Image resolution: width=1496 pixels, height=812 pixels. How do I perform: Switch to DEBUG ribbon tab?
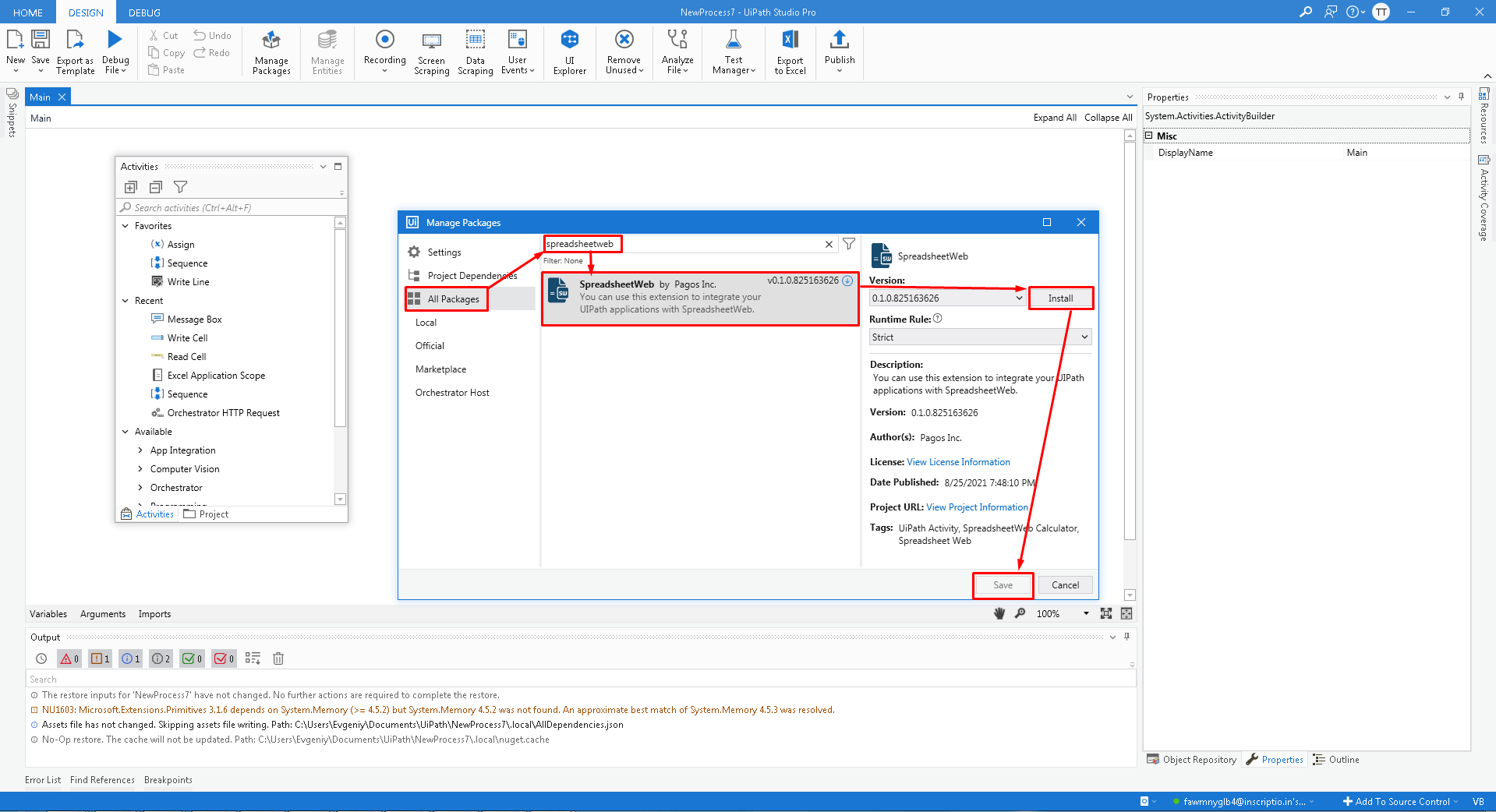point(144,12)
